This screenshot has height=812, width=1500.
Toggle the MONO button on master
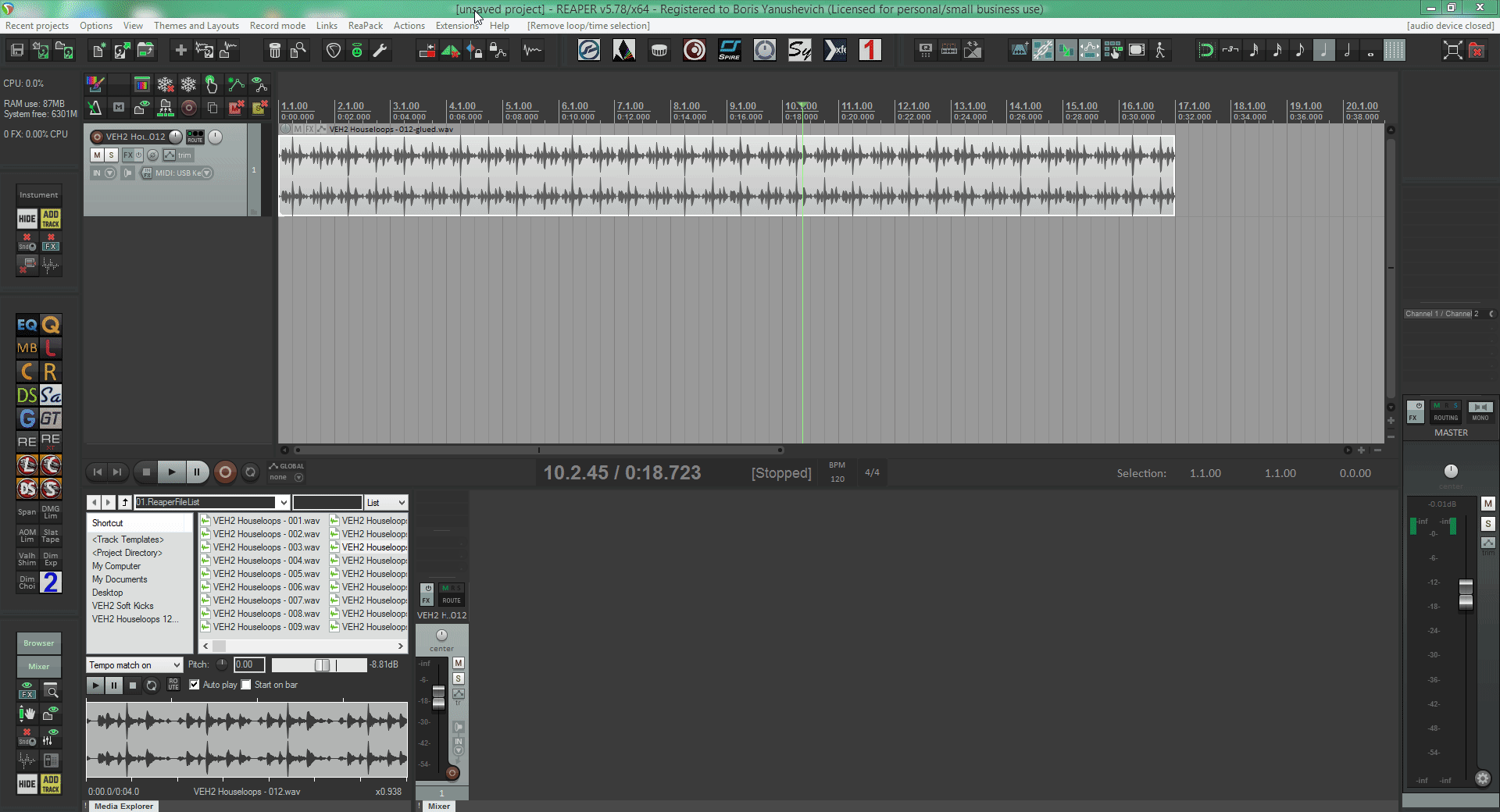pyautogui.click(x=1480, y=411)
